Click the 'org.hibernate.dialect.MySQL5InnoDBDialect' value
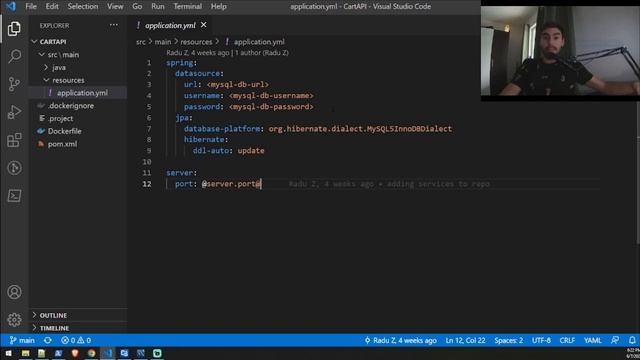640x360 pixels. pyautogui.click(x=360, y=129)
